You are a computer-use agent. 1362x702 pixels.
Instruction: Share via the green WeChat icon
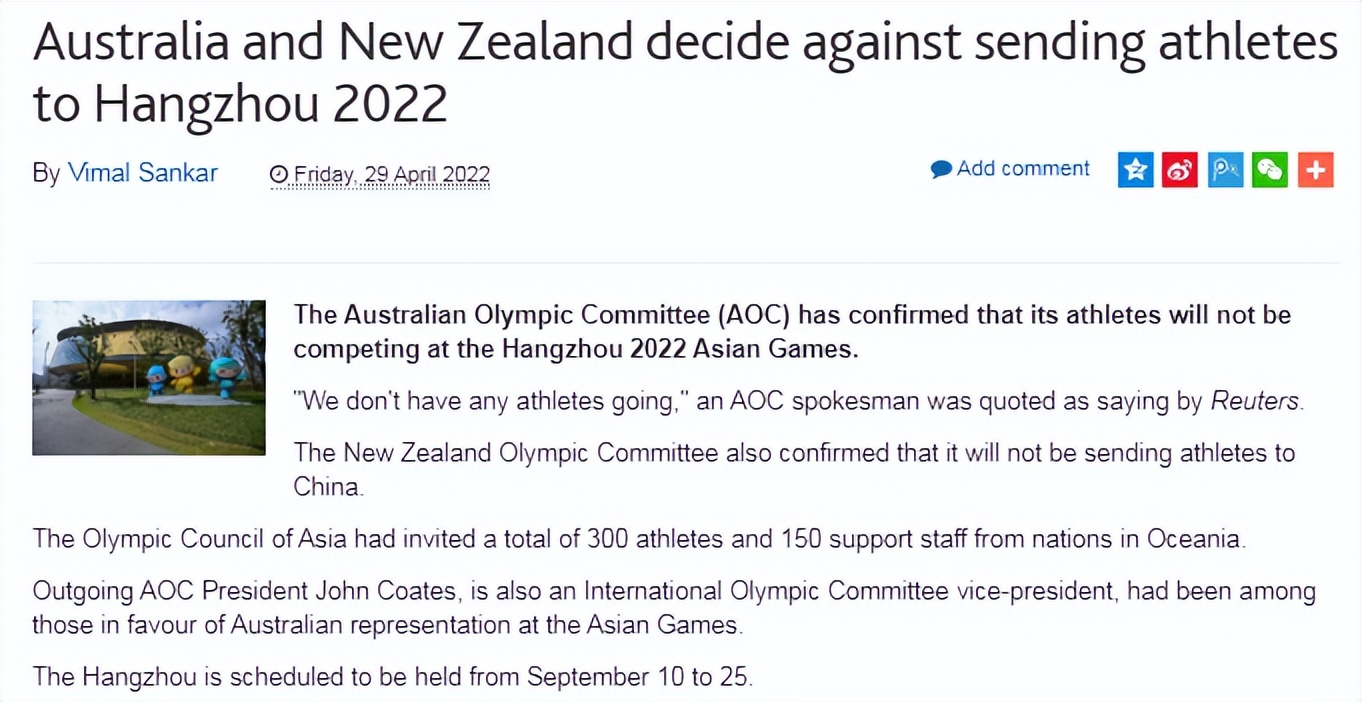tap(1270, 171)
